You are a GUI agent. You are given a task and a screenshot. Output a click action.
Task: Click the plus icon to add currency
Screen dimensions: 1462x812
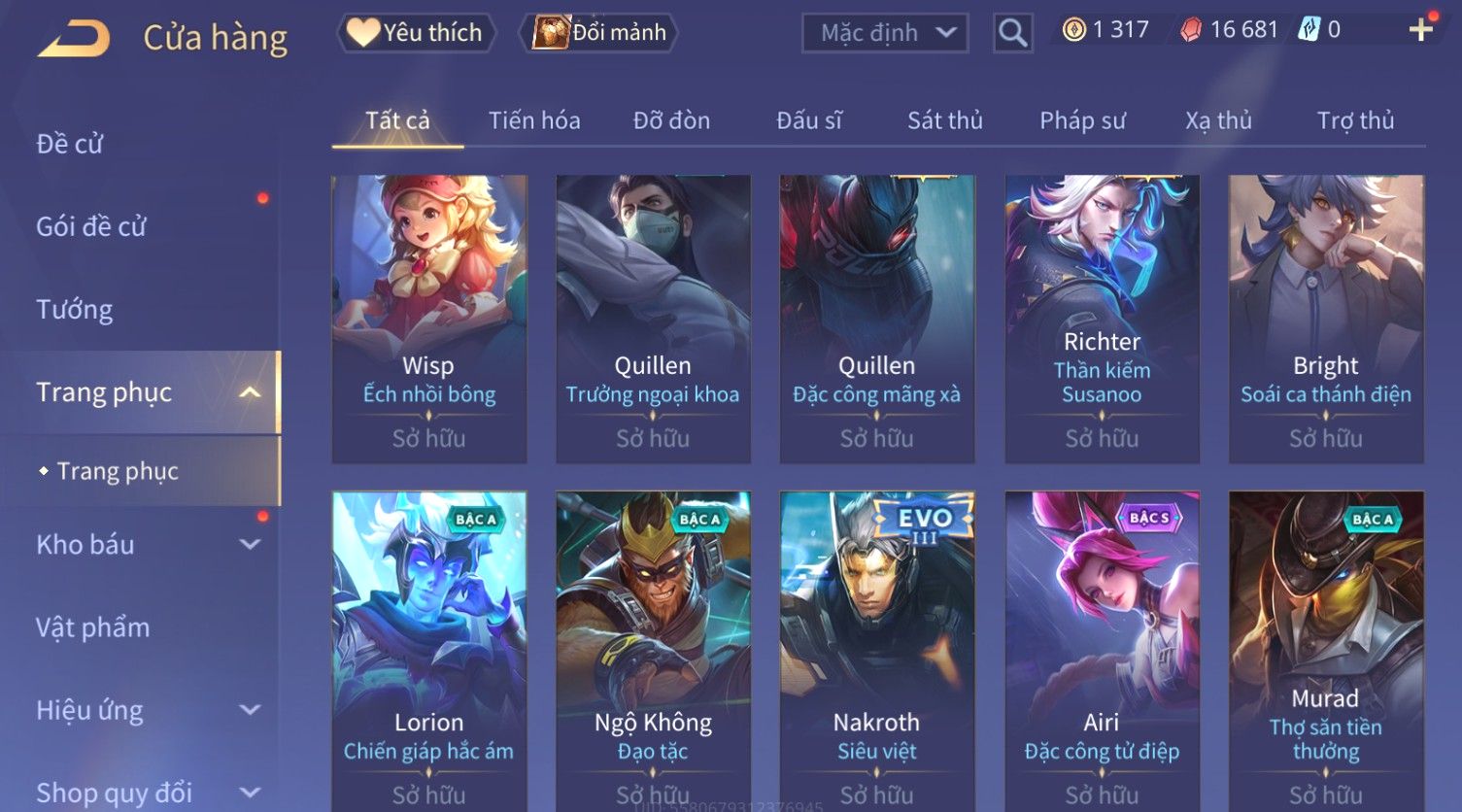(1420, 30)
